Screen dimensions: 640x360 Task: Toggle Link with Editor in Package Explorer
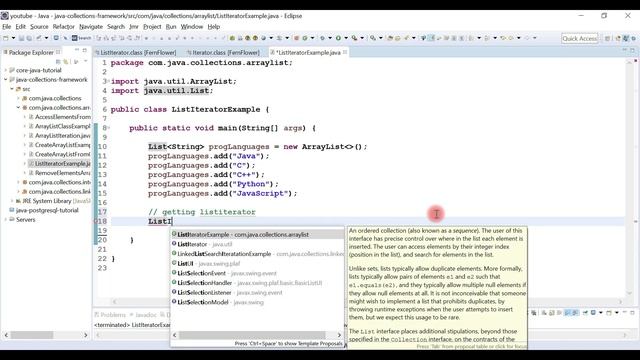(66, 62)
